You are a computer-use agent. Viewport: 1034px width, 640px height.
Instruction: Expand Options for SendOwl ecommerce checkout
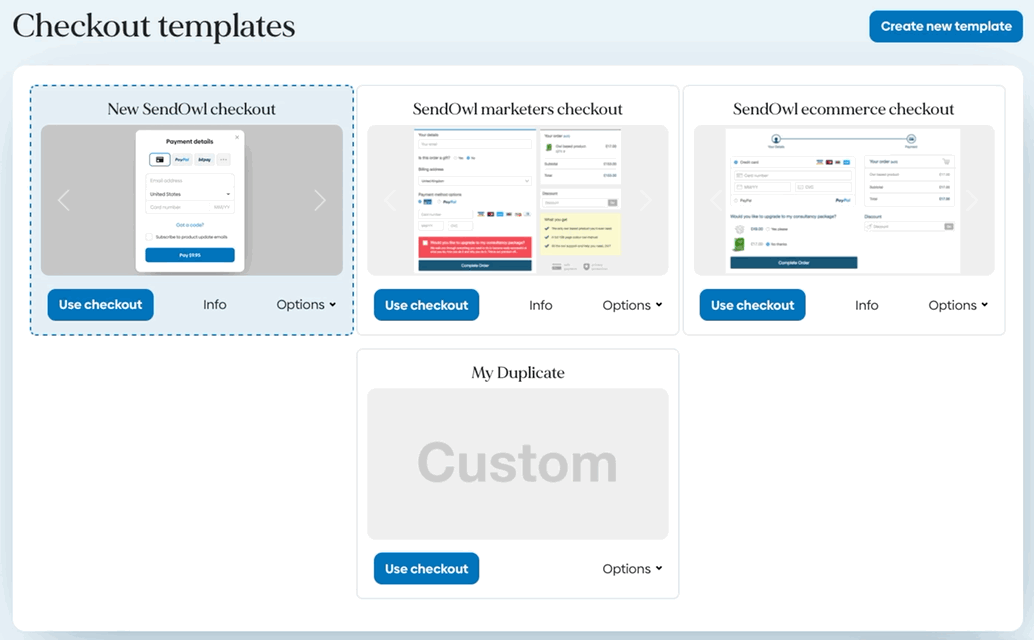(x=958, y=305)
